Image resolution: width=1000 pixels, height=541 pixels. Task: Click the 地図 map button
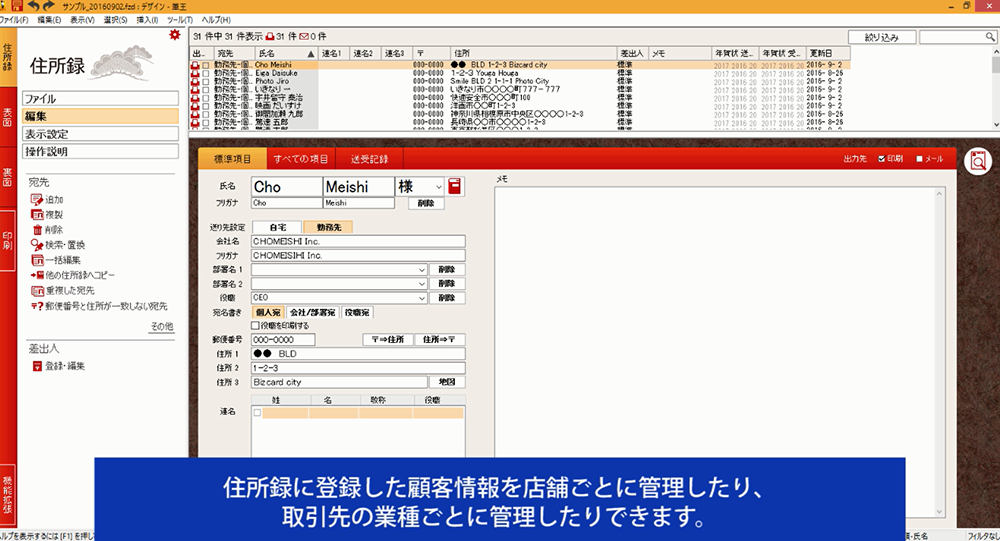(x=447, y=382)
